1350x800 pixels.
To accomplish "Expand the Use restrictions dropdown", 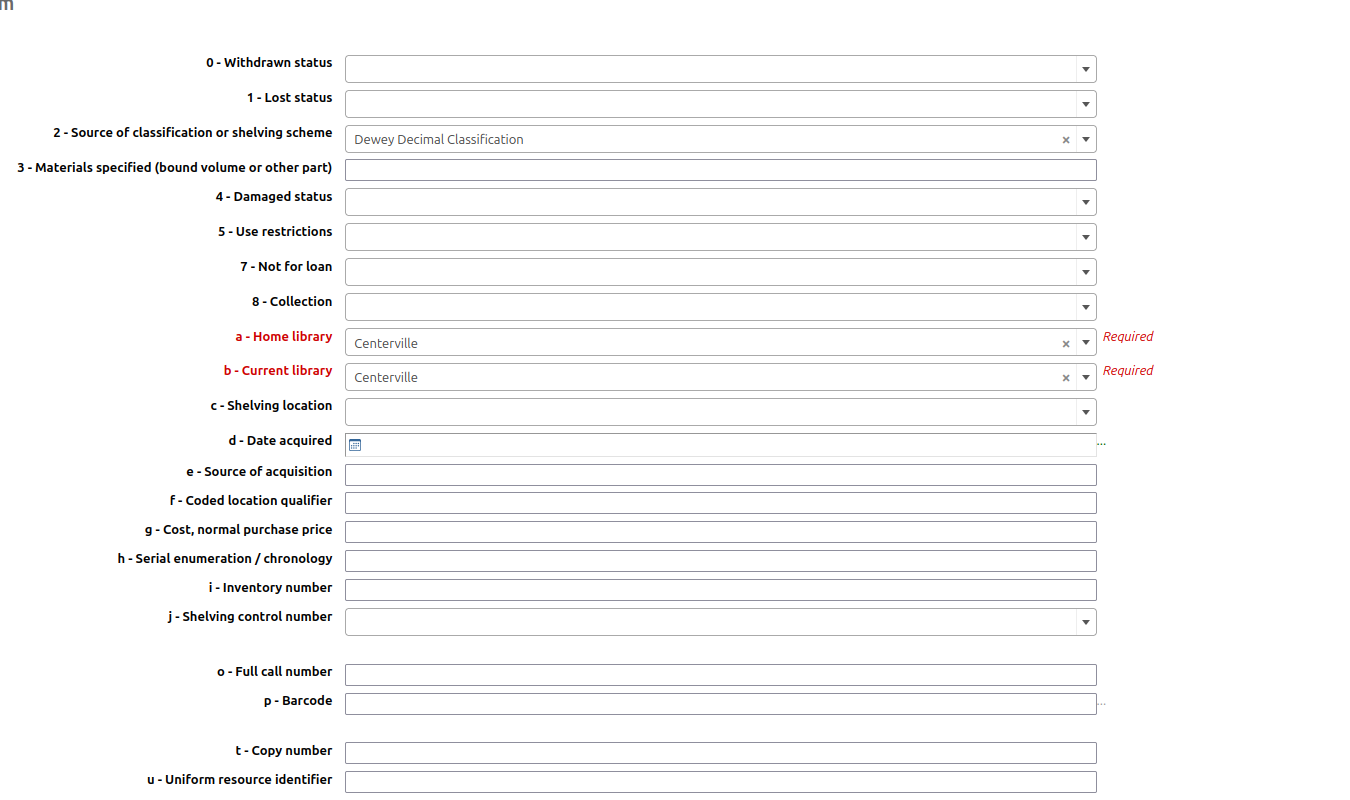I will point(1085,237).
